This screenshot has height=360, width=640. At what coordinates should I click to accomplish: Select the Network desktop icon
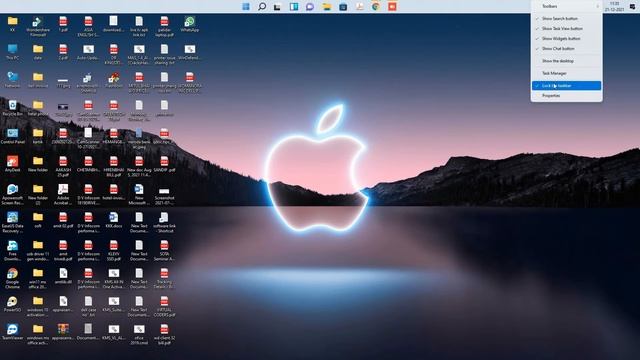coord(12,80)
